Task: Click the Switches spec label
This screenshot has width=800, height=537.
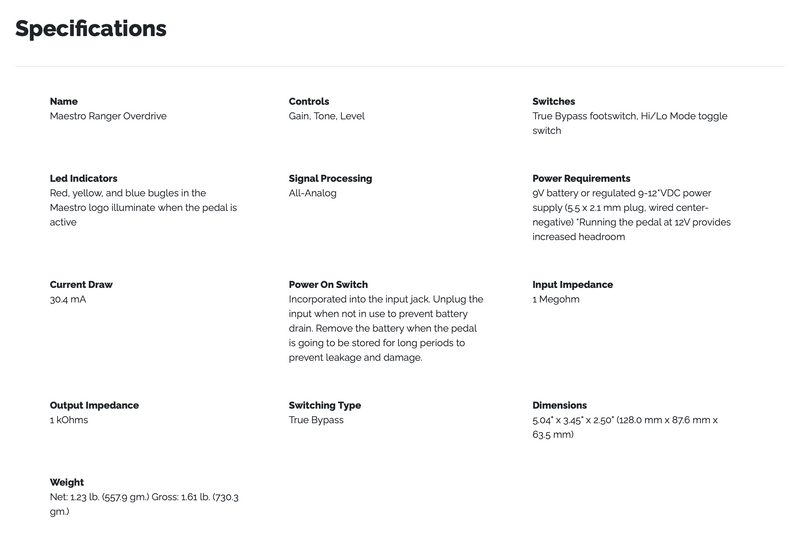Action: click(x=554, y=101)
